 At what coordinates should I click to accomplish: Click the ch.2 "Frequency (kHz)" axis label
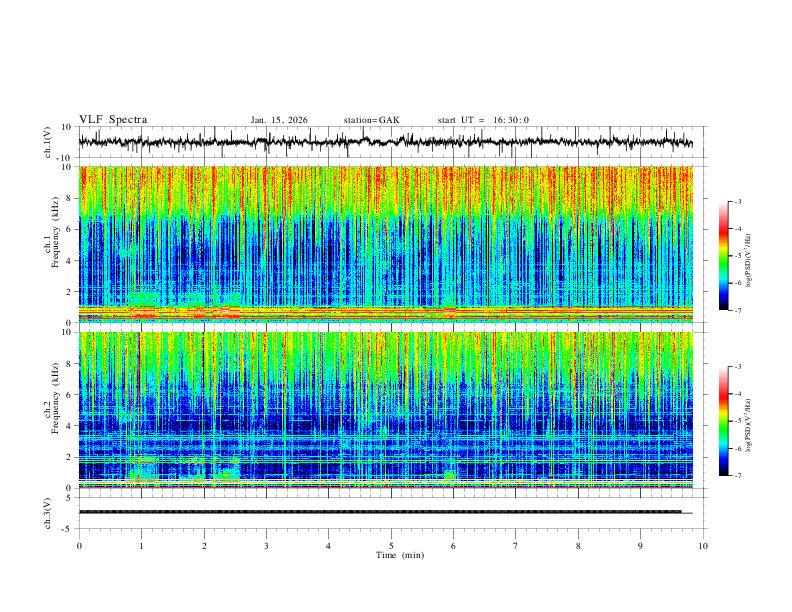pos(55,398)
